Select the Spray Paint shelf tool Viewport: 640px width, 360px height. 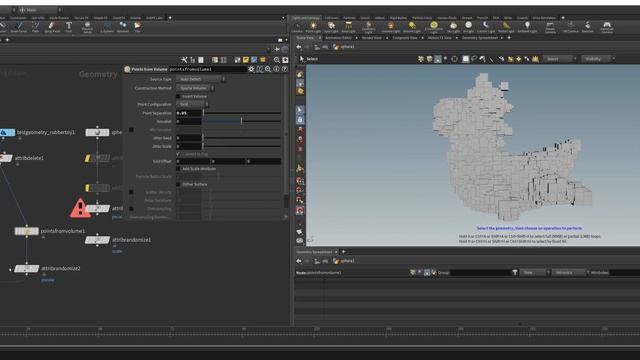(x=51, y=27)
